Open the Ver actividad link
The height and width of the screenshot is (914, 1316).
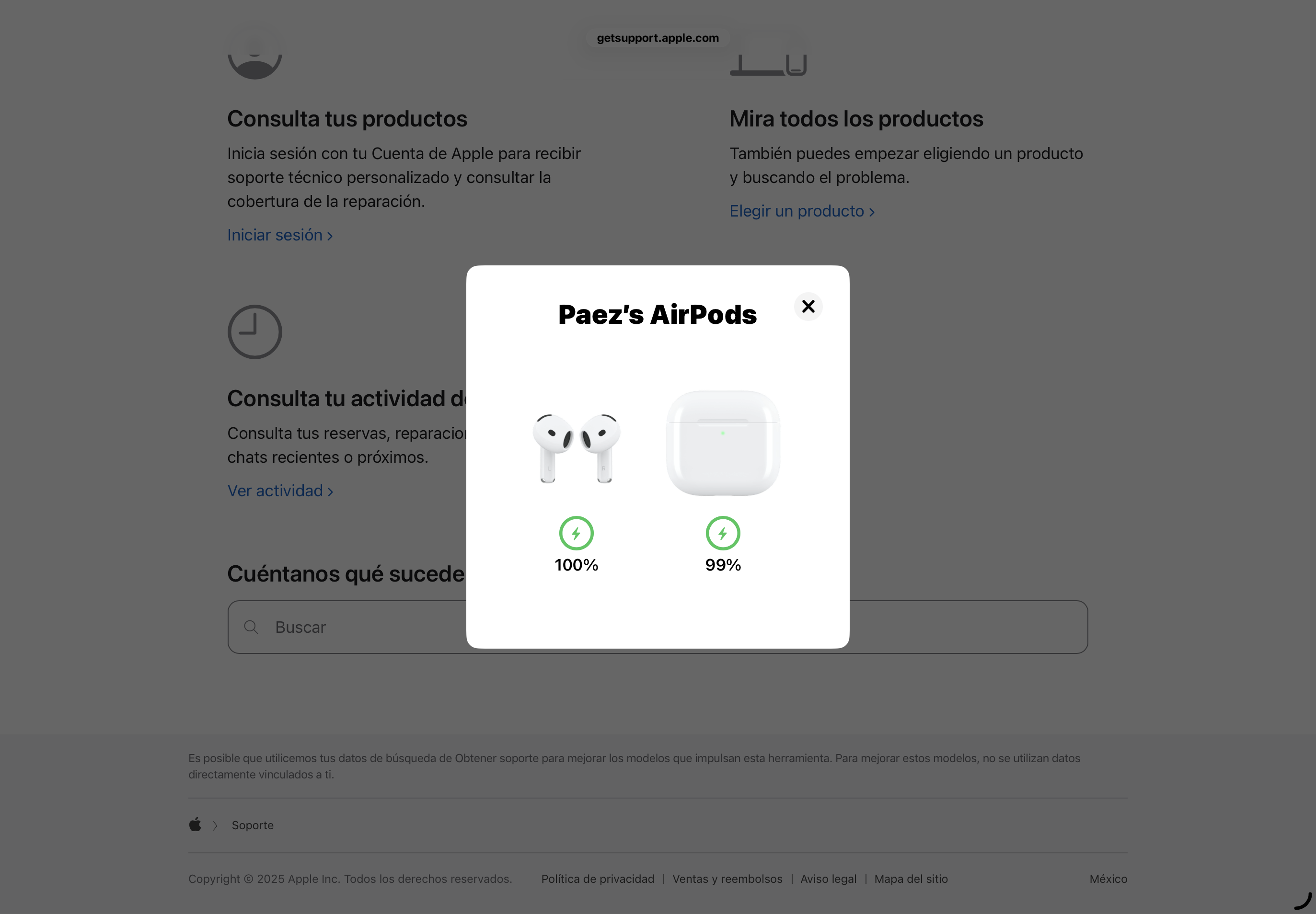click(x=280, y=491)
